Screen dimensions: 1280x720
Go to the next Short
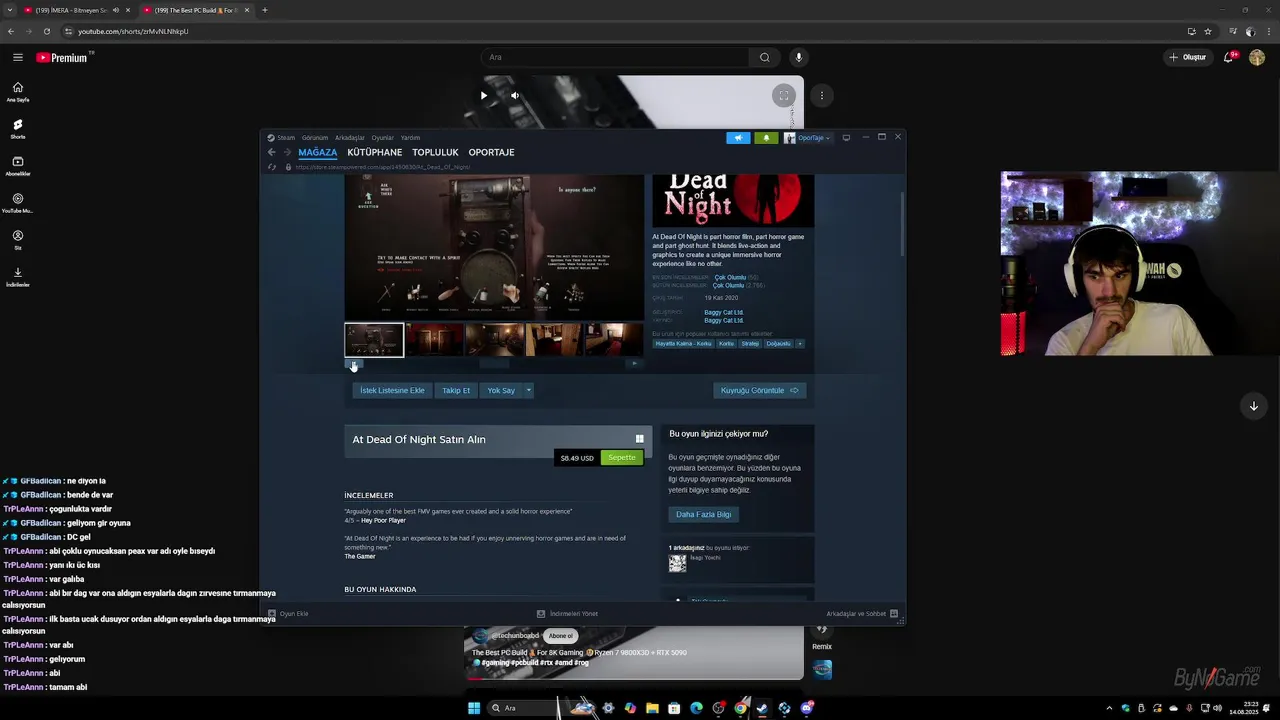(x=1253, y=406)
